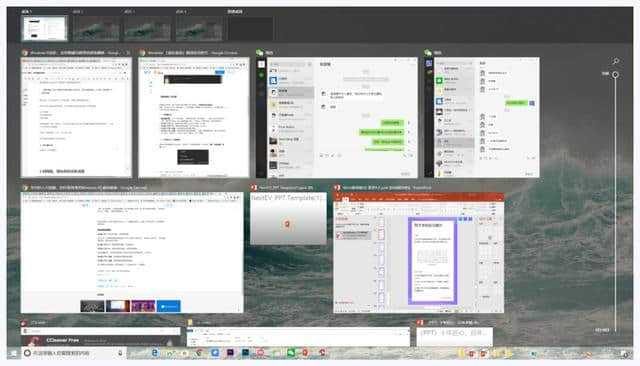Open the second Chrome window with the dark image
Screen dimensions: 640x366
[194, 117]
